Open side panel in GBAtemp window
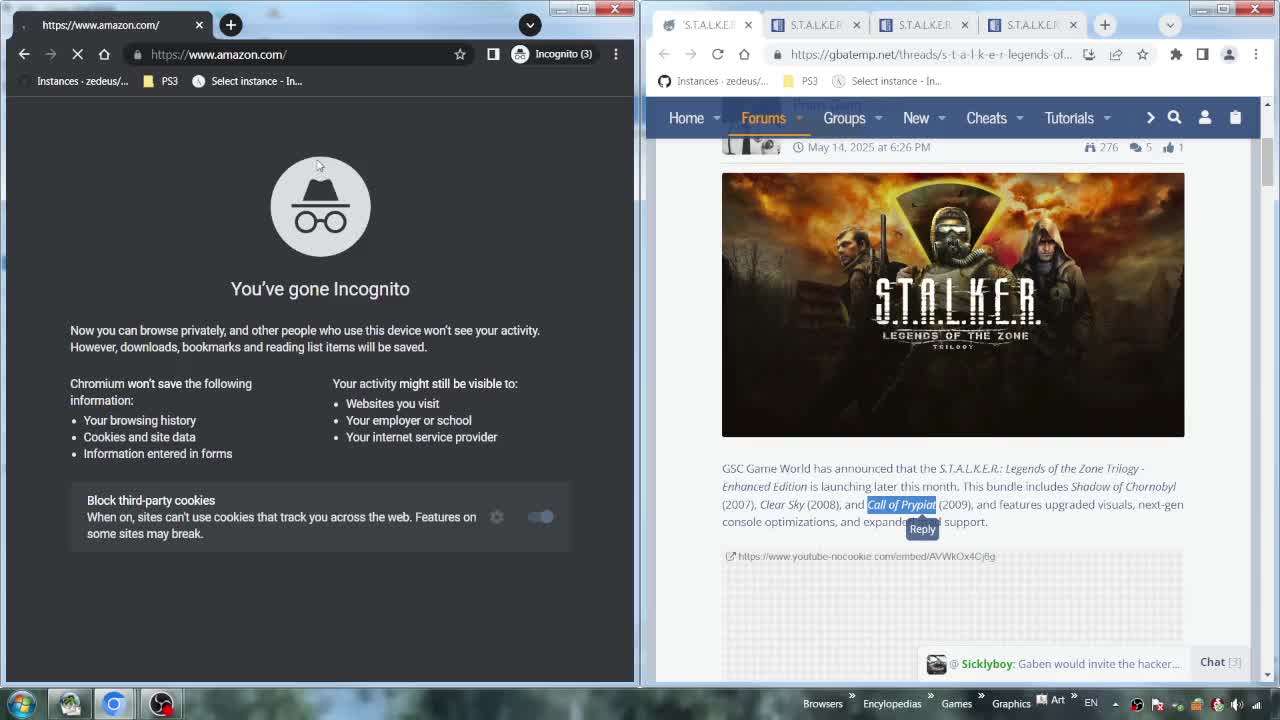Viewport: 1280px width, 720px height. coord(1202,54)
